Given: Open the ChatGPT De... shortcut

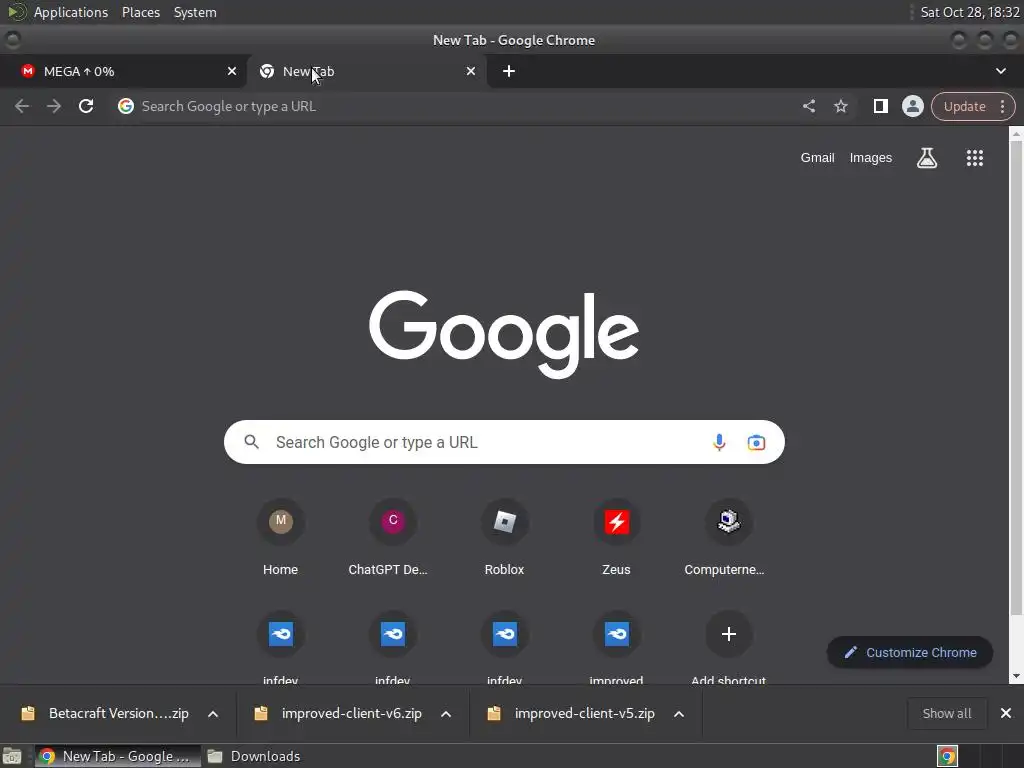Looking at the screenshot, I should [x=392, y=539].
